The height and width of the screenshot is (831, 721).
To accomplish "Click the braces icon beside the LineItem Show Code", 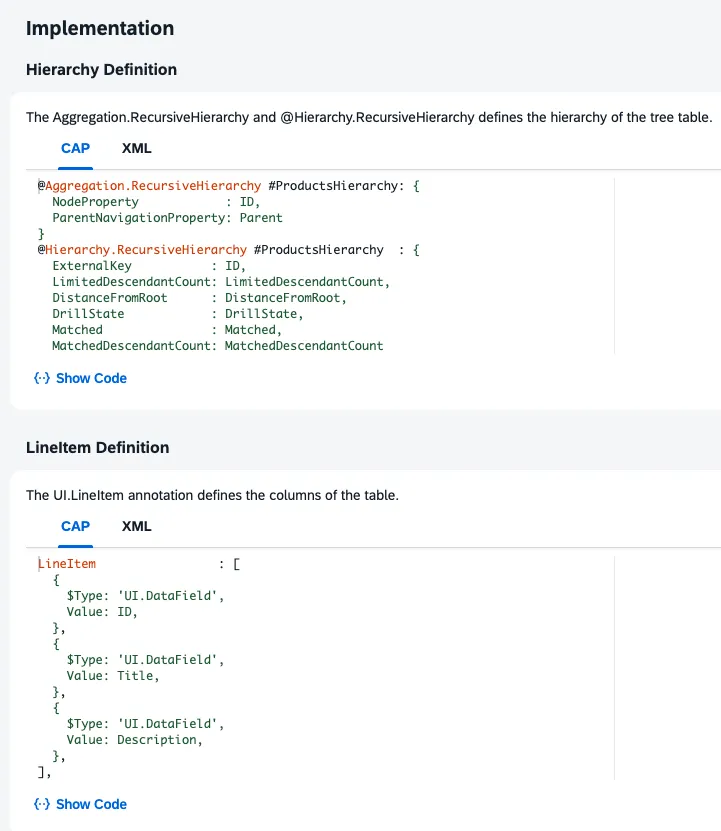I will [x=42, y=804].
